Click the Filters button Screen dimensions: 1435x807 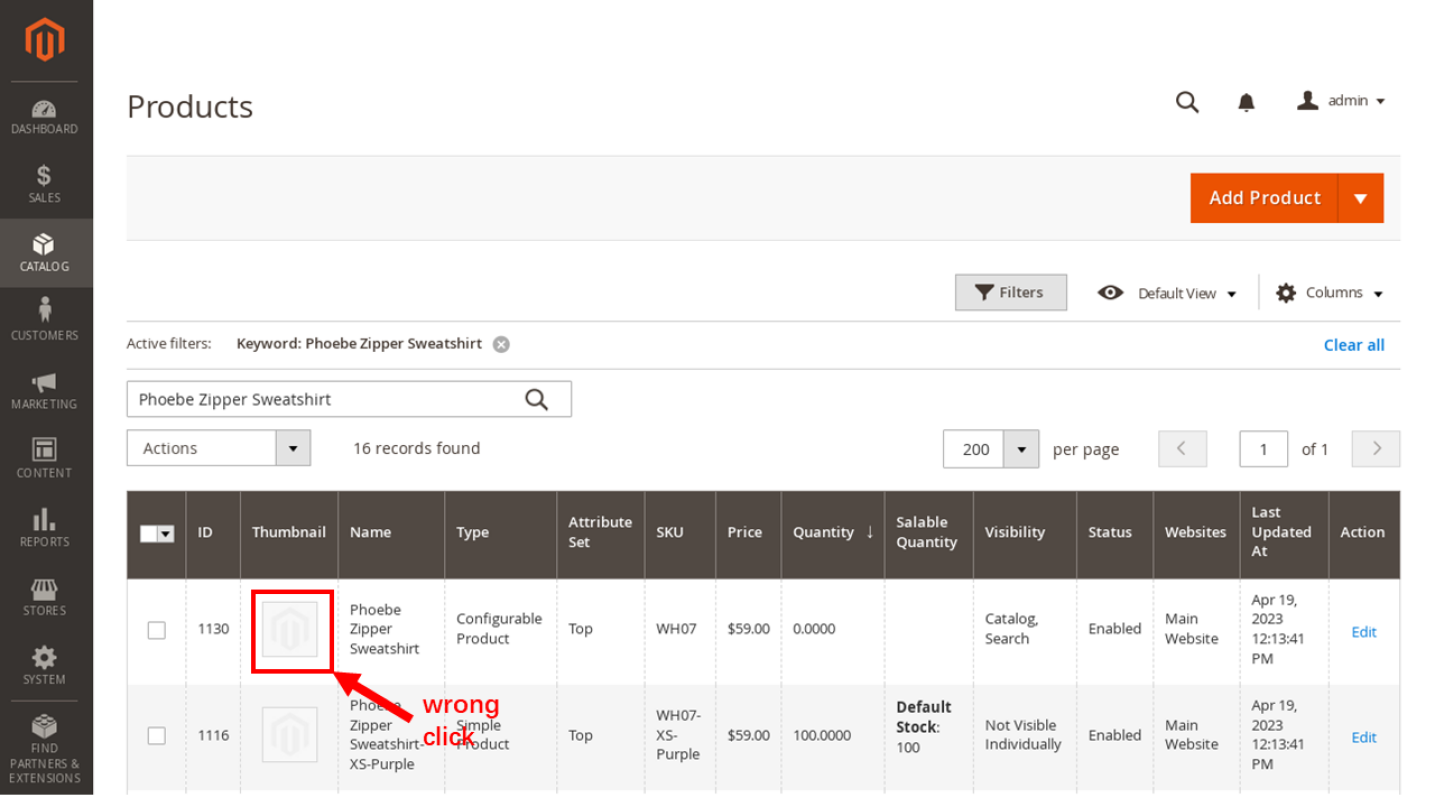click(x=1010, y=293)
